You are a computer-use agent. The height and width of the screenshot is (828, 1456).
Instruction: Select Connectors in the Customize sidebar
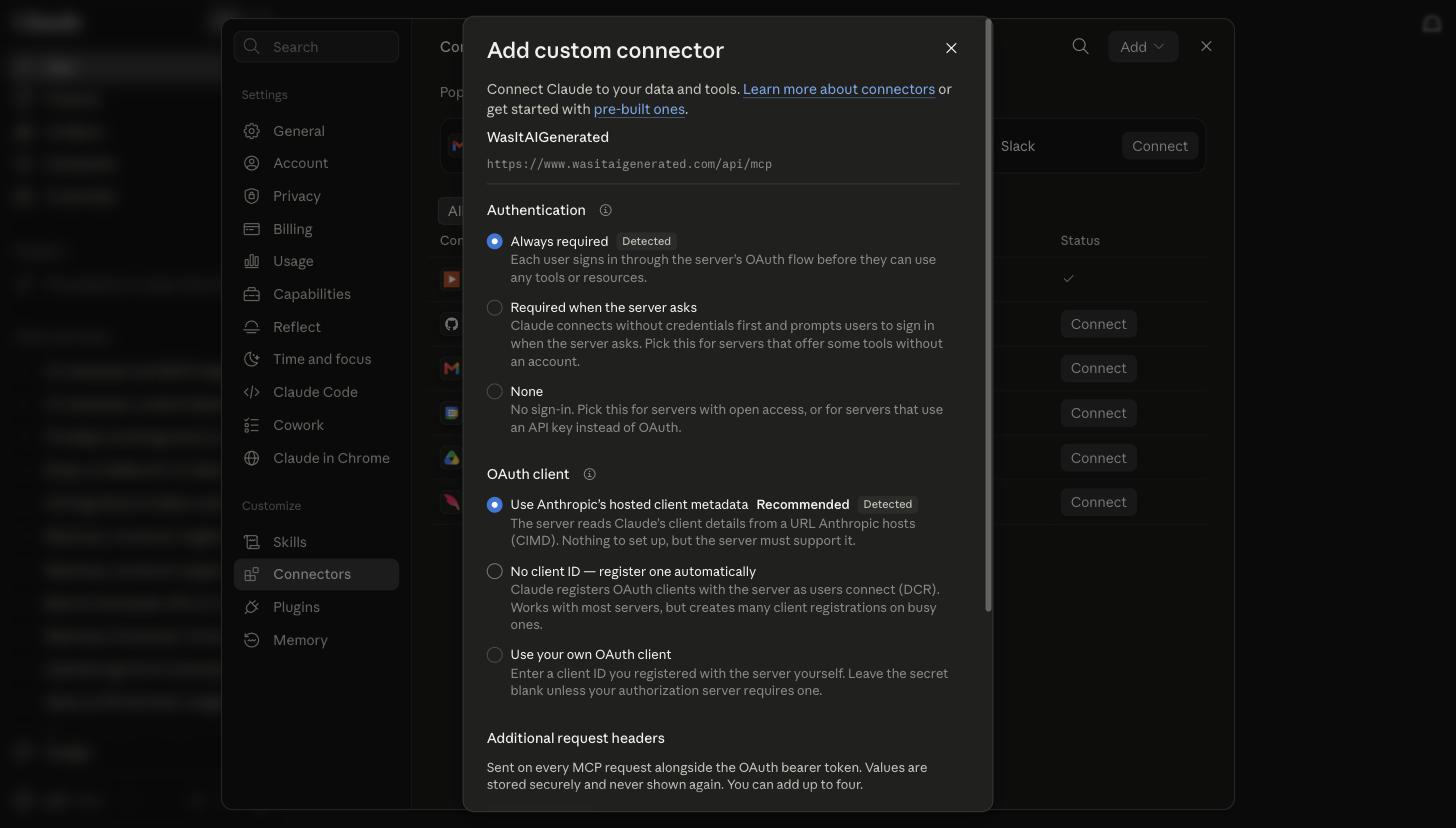click(x=316, y=574)
